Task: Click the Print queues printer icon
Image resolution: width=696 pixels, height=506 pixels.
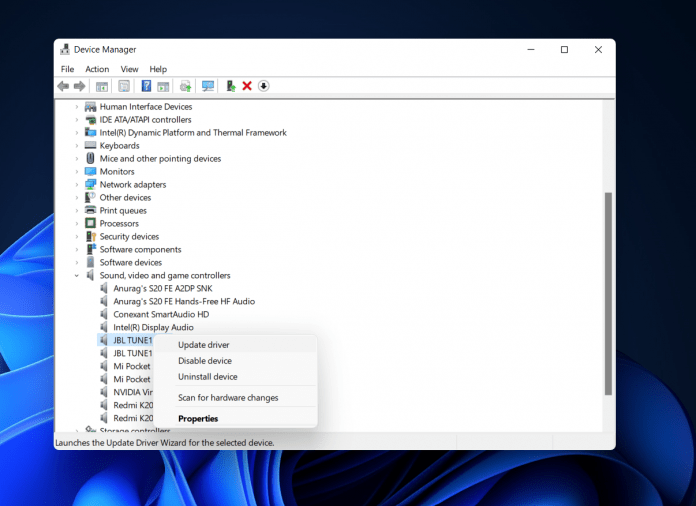Action: [x=91, y=210]
